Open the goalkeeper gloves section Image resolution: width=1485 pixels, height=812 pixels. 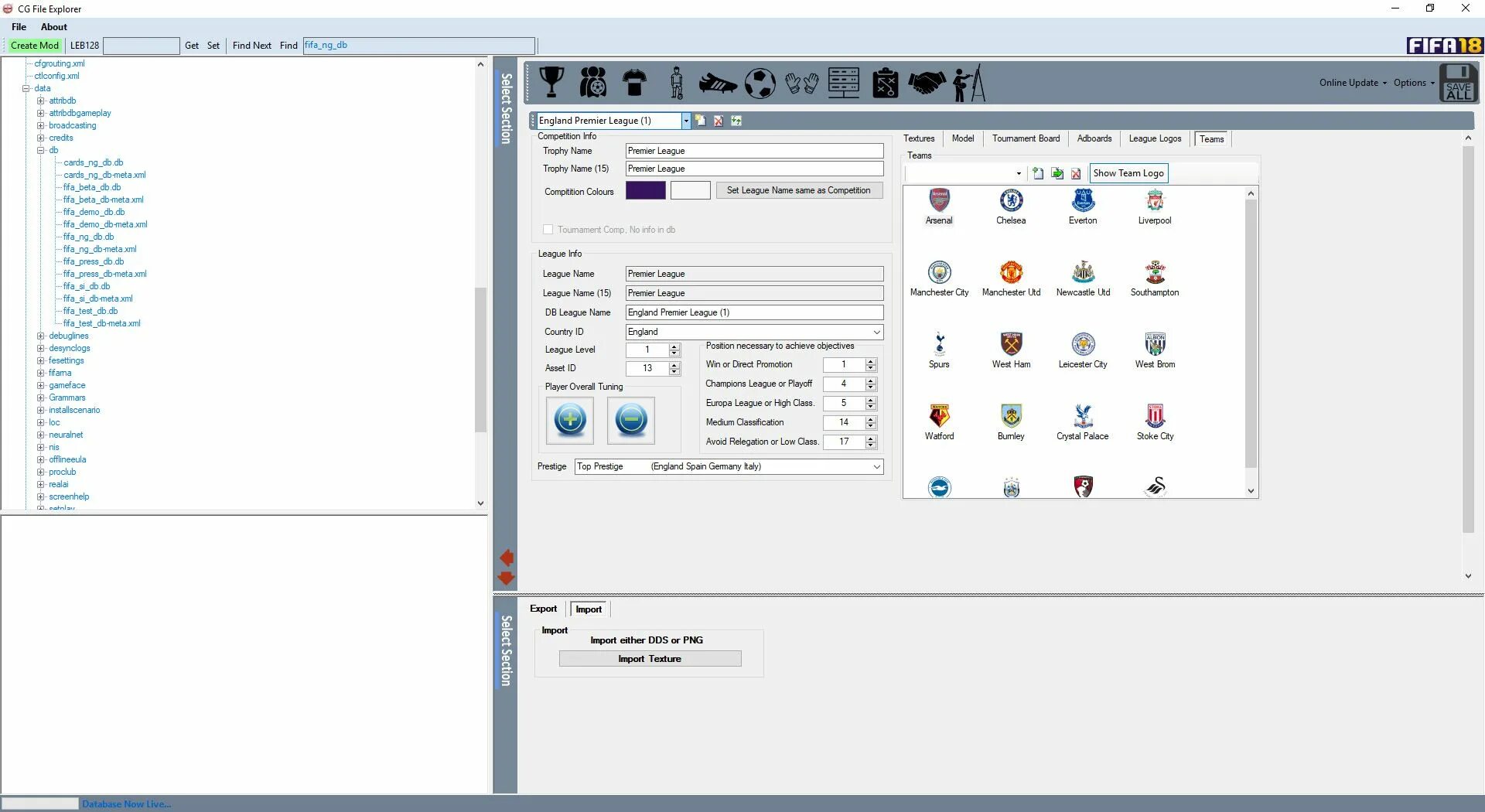pos(801,83)
